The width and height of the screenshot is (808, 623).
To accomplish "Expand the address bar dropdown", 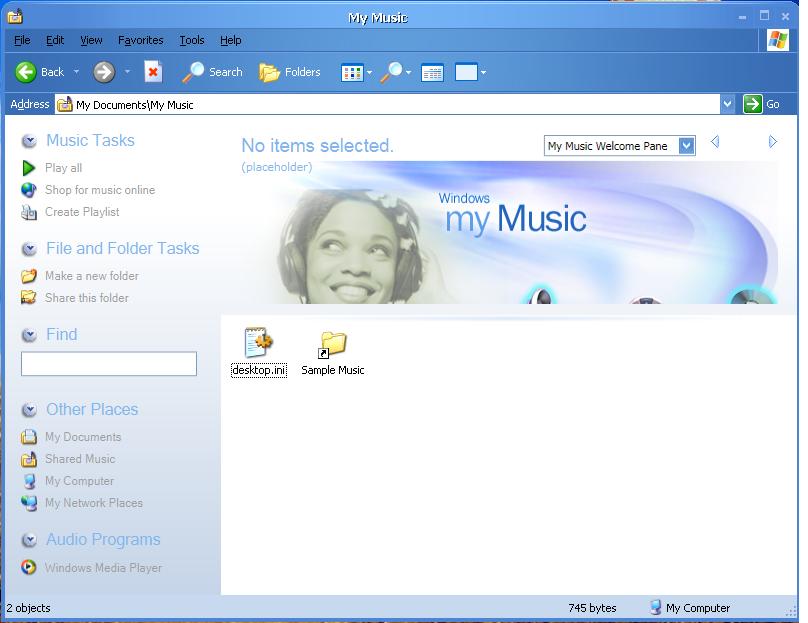I will coord(727,105).
